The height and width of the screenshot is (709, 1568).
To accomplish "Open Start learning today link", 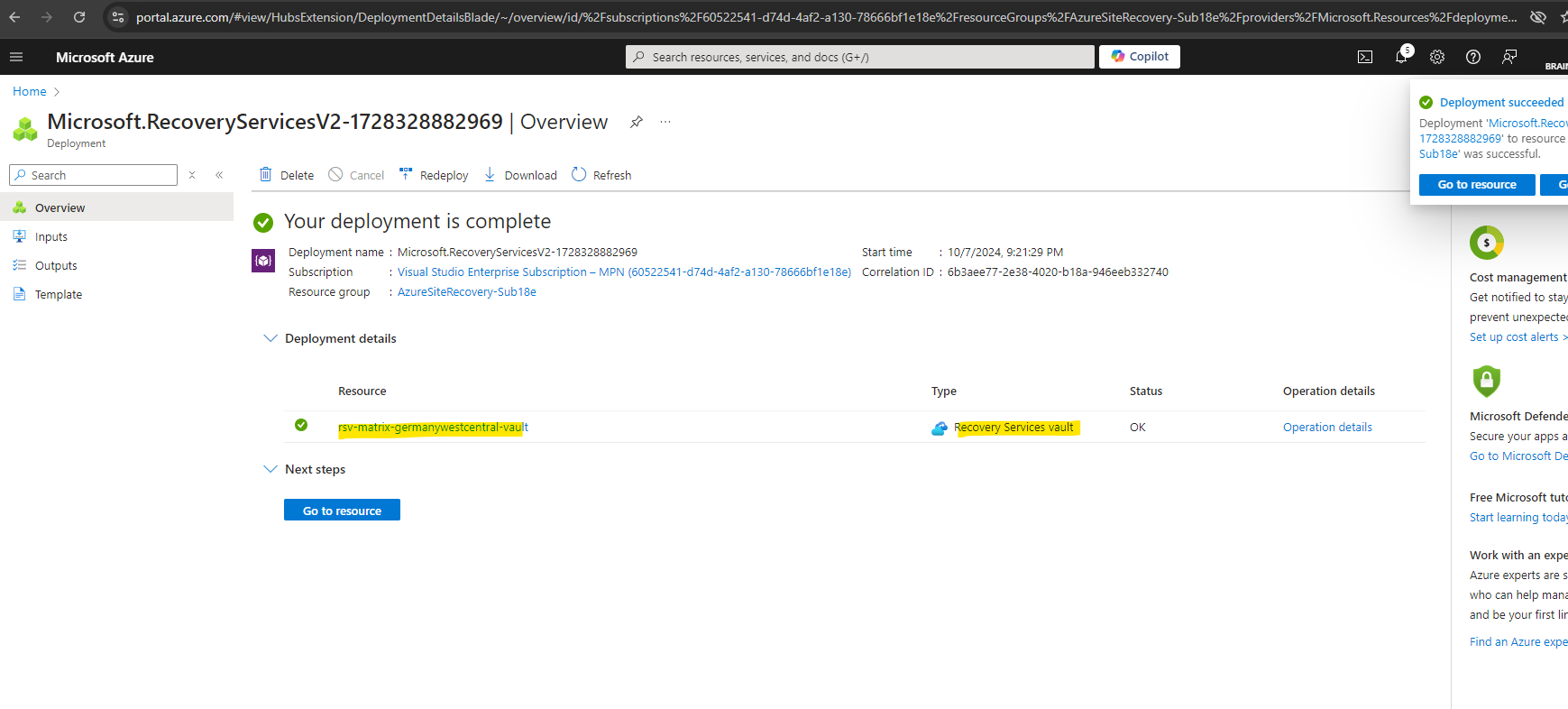I will (x=1518, y=518).
